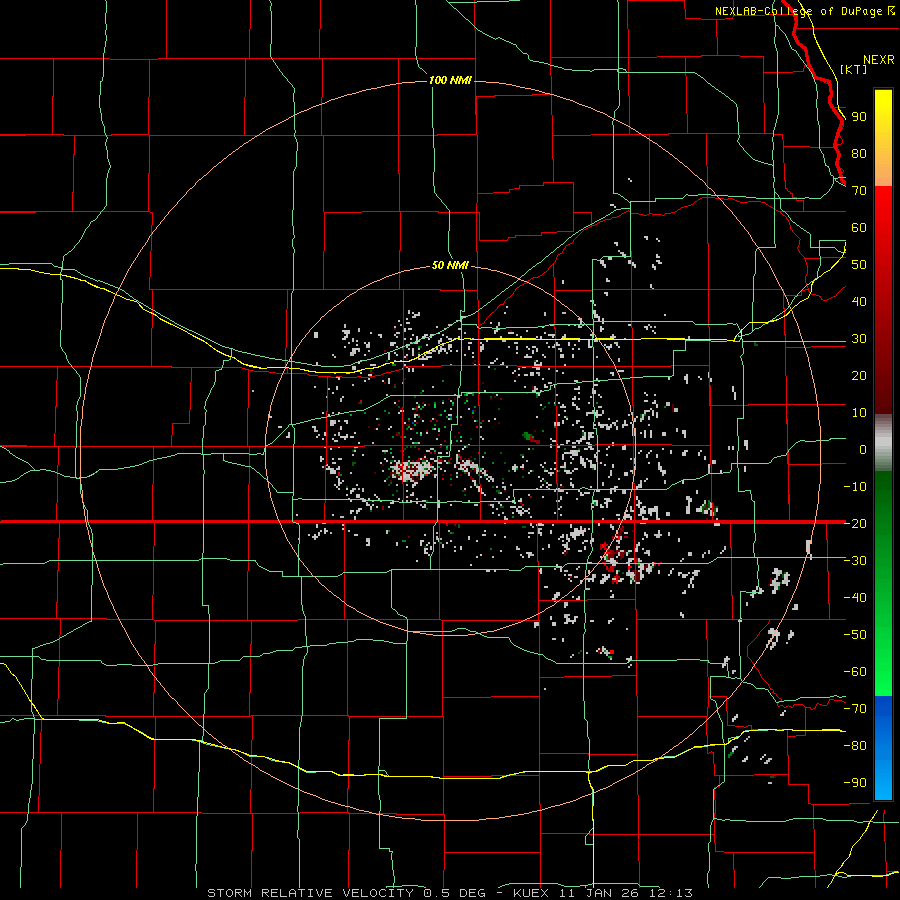Screen dimensions: 900x900
Task: Click the 10 value on velocity scale
Action: (x=859, y=413)
